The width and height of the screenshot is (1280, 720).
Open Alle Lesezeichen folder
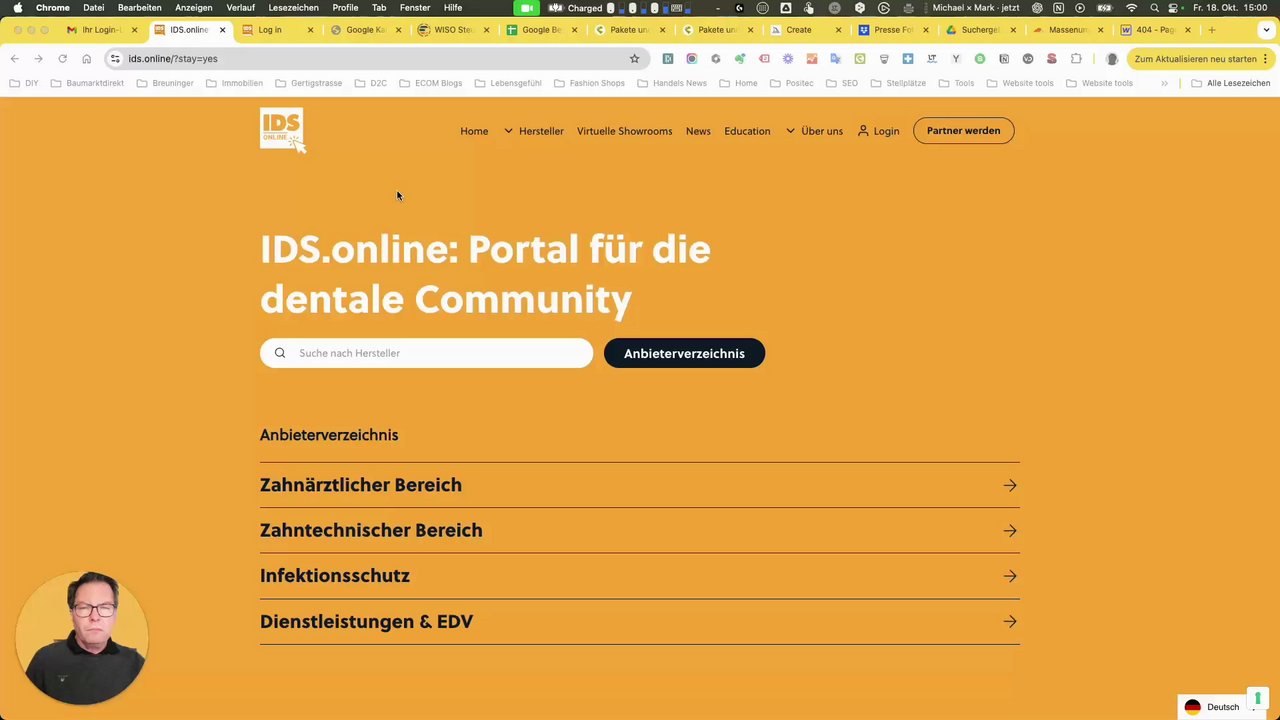(x=1231, y=83)
